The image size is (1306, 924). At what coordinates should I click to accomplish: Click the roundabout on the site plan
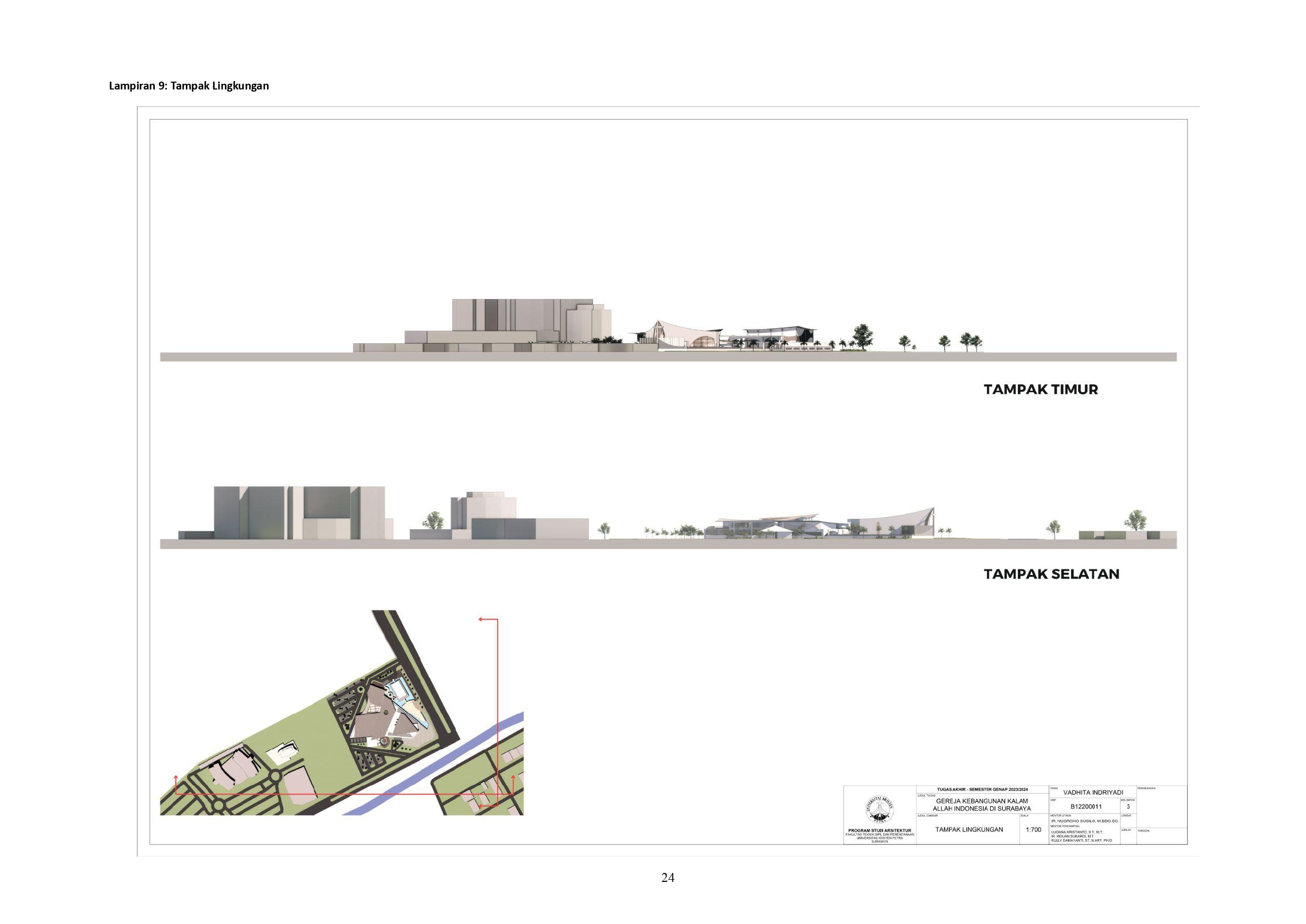(x=275, y=776)
